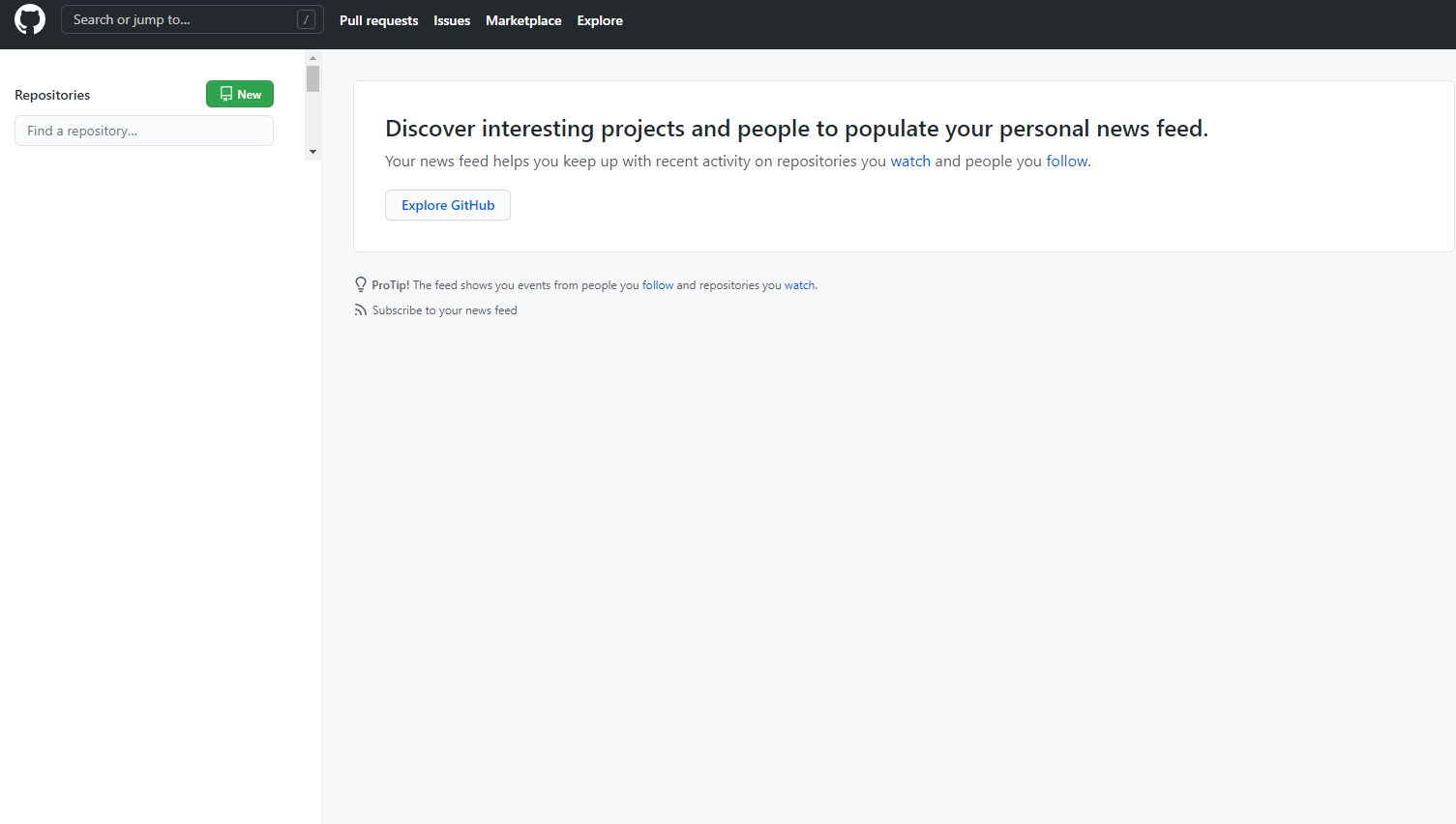Click the Discover interesting projects heading
The width and height of the screenshot is (1456, 824).
coord(796,129)
